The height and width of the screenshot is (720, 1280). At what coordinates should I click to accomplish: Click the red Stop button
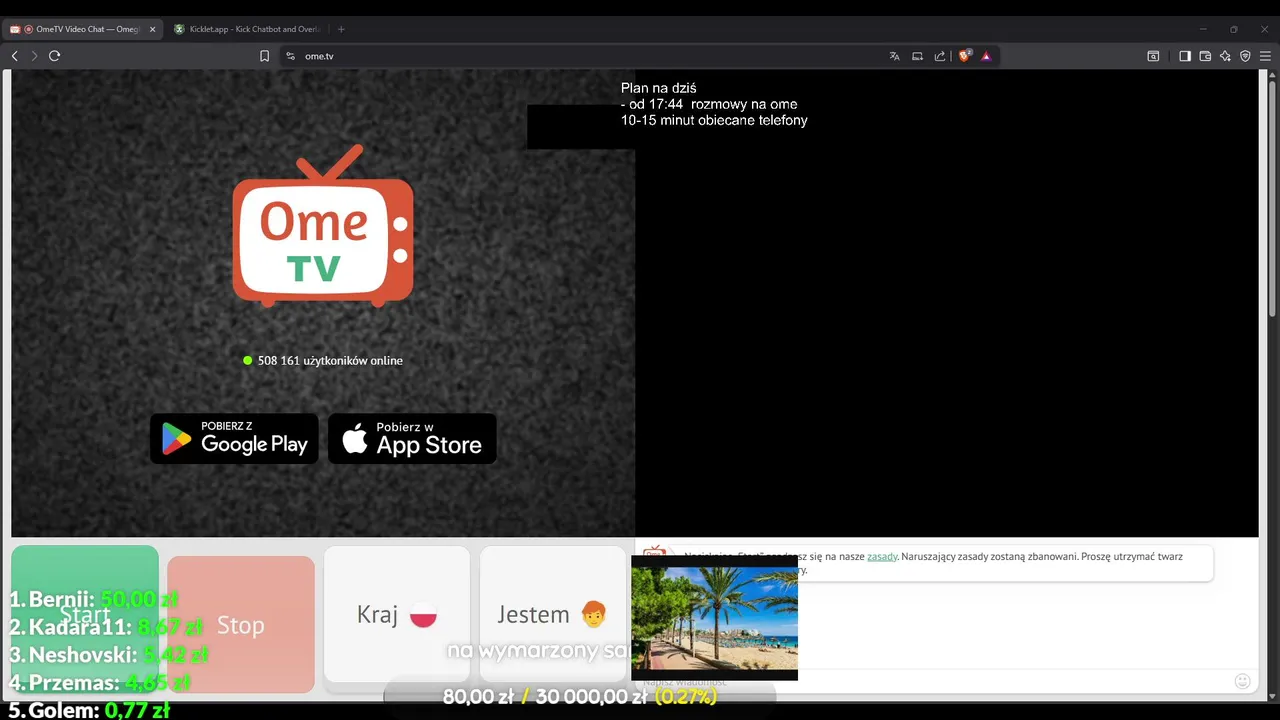(241, 625)
